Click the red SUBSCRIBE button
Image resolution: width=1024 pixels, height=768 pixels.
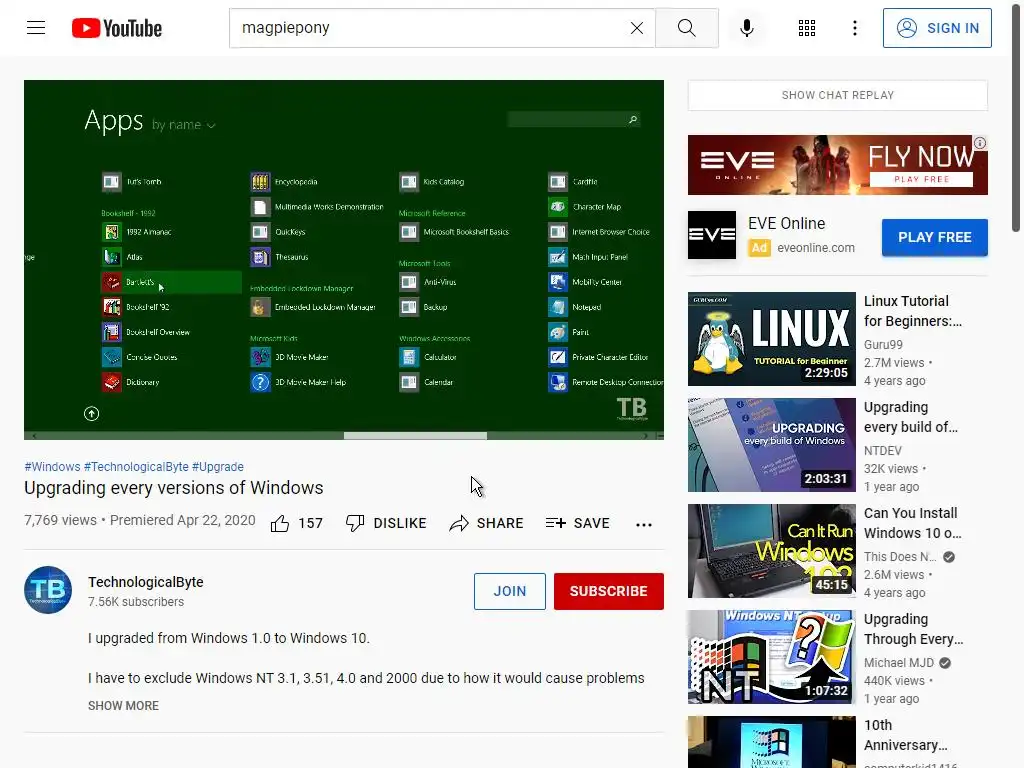tap(609, 591)
